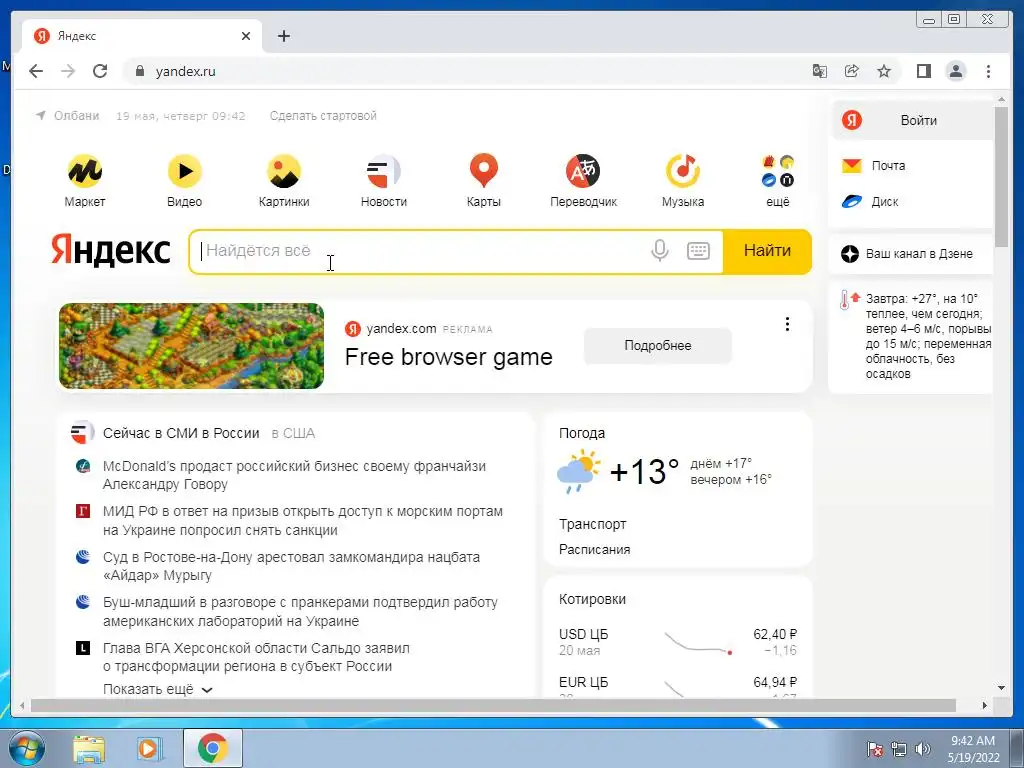Screen dimensions: 1024x768
Task: Open Диск cloud storage icon
Action: (852, 201)
